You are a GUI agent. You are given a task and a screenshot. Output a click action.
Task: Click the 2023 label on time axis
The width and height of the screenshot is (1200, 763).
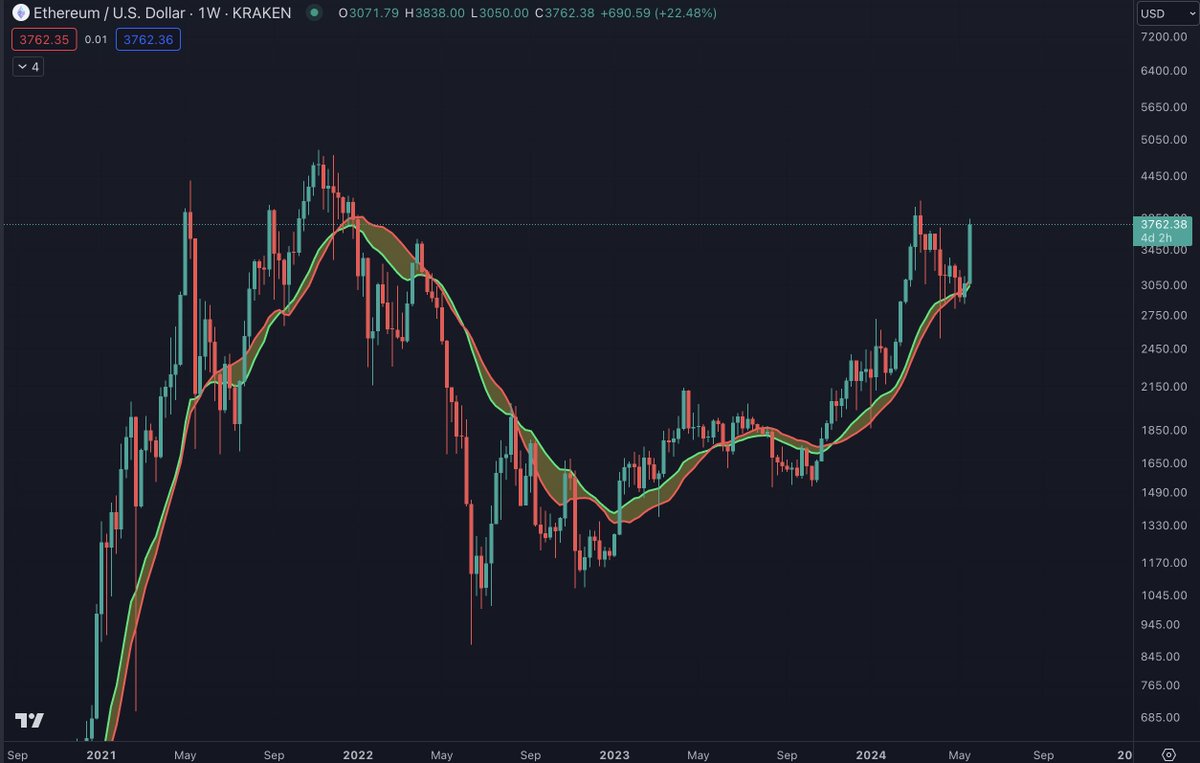615,754
